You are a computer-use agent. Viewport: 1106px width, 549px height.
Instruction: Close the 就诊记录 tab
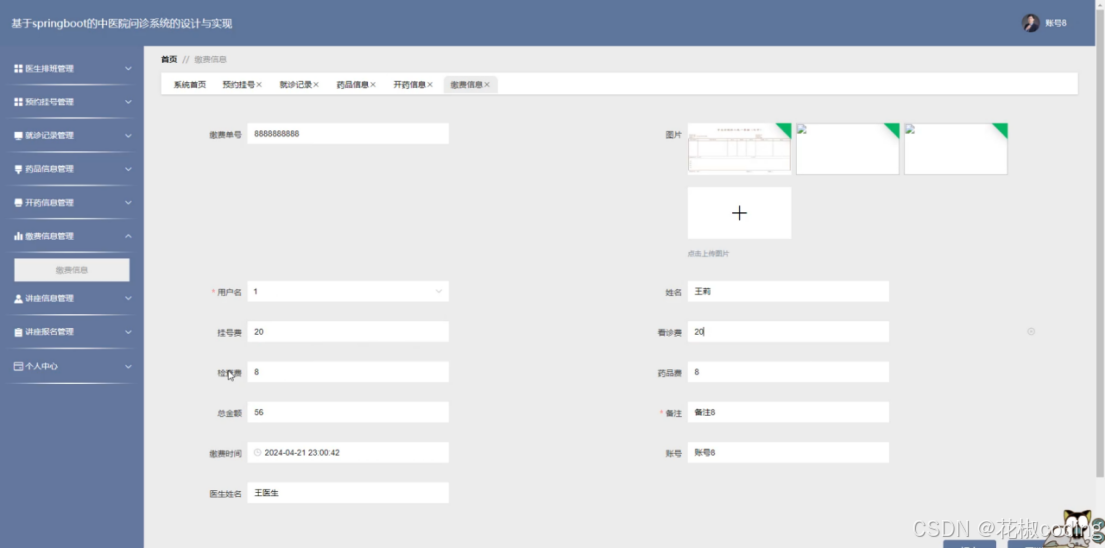coord(316,85)
